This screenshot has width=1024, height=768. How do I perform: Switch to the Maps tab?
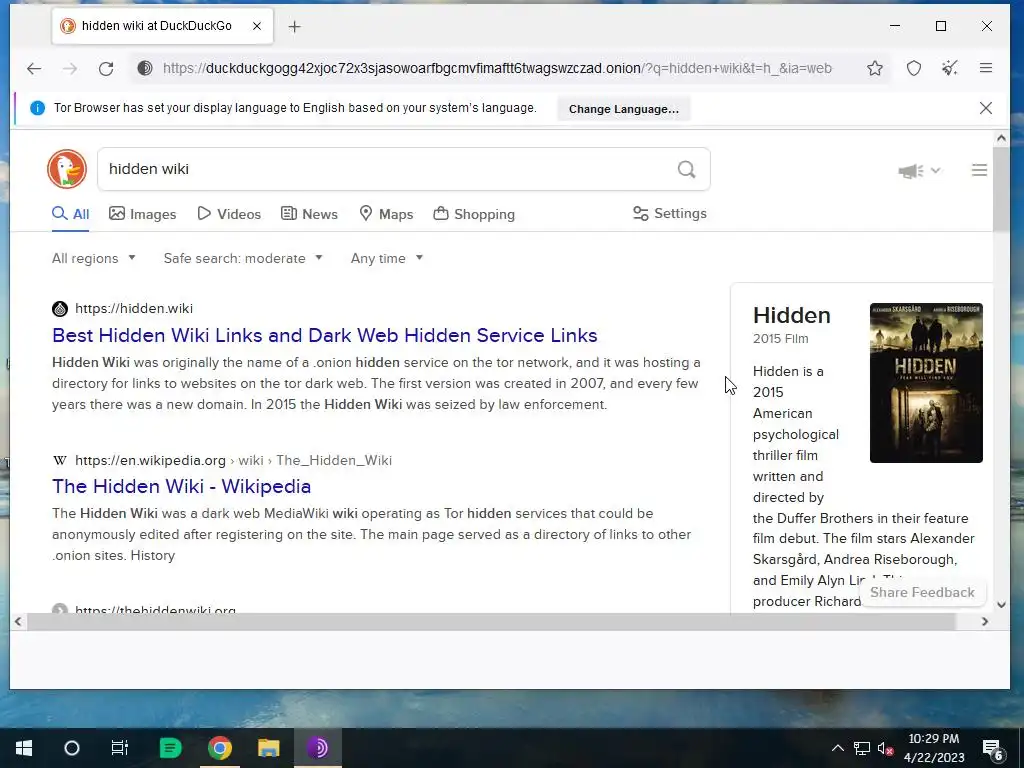pos(387,214)
